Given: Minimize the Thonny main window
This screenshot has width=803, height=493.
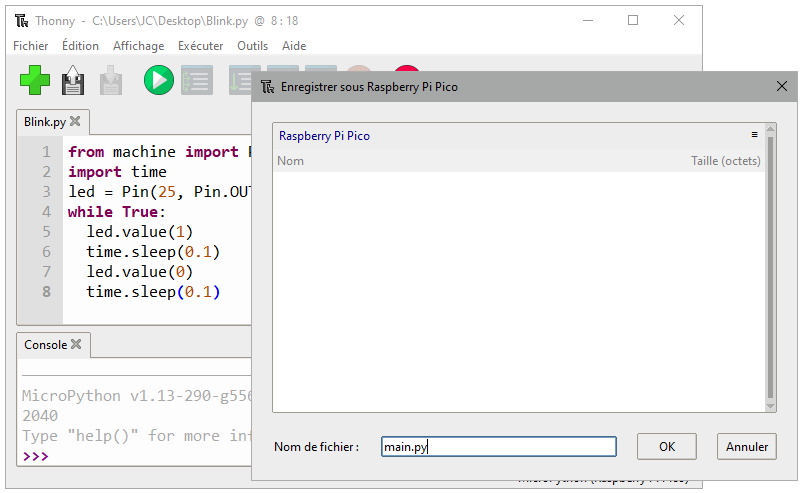Looking at the screenshot, I should tap(588, 20).
